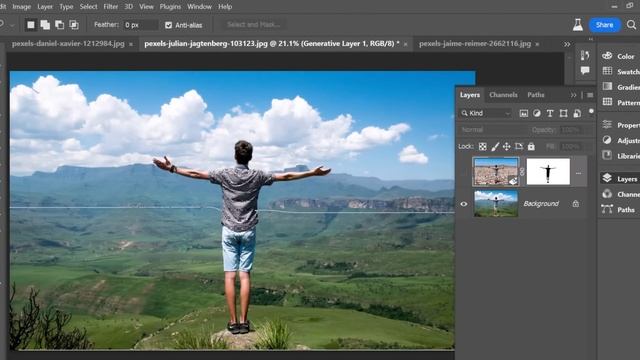Image resolution: width=640 pixels, height=360 pixels.
Task: Show more document tabs chevron
Action: [567, 44]
